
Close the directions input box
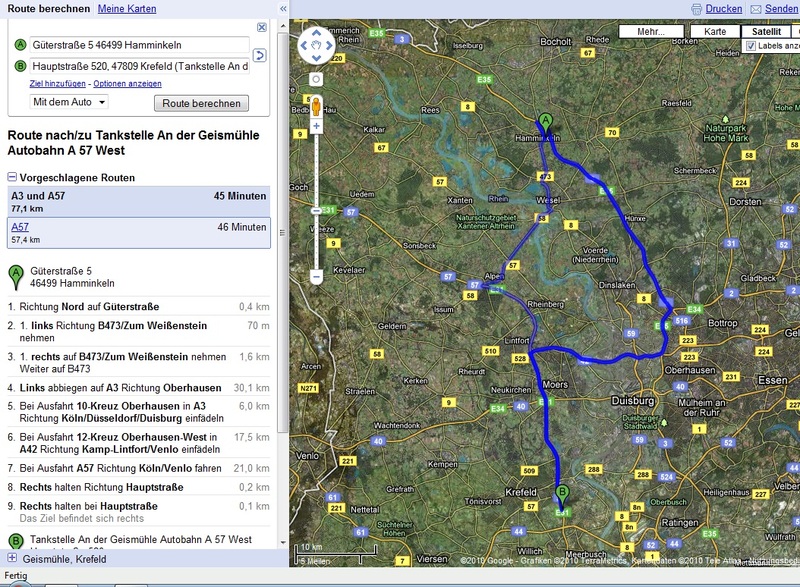pyautogui.click(x=262, y=28)
